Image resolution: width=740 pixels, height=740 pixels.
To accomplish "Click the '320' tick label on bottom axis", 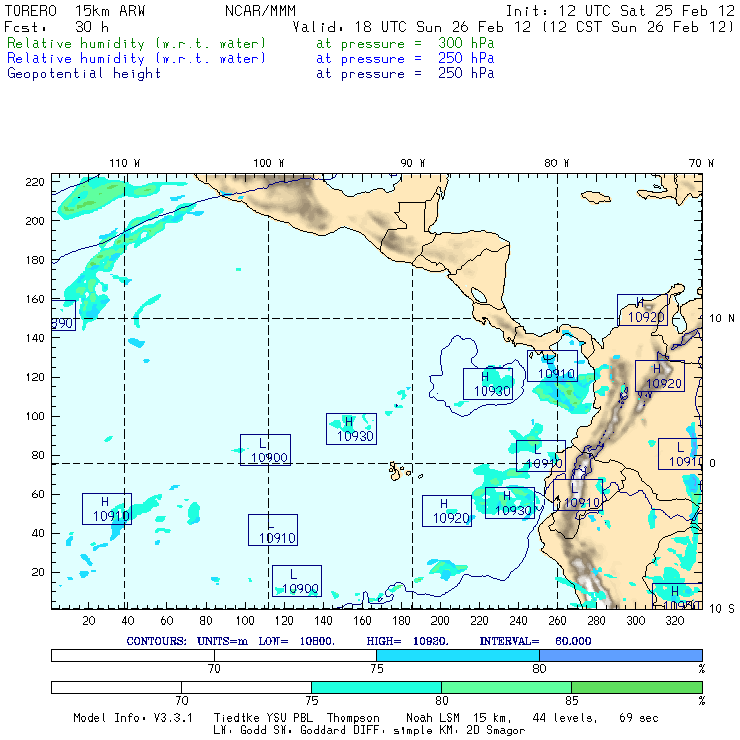I will [x=675, y=621].
